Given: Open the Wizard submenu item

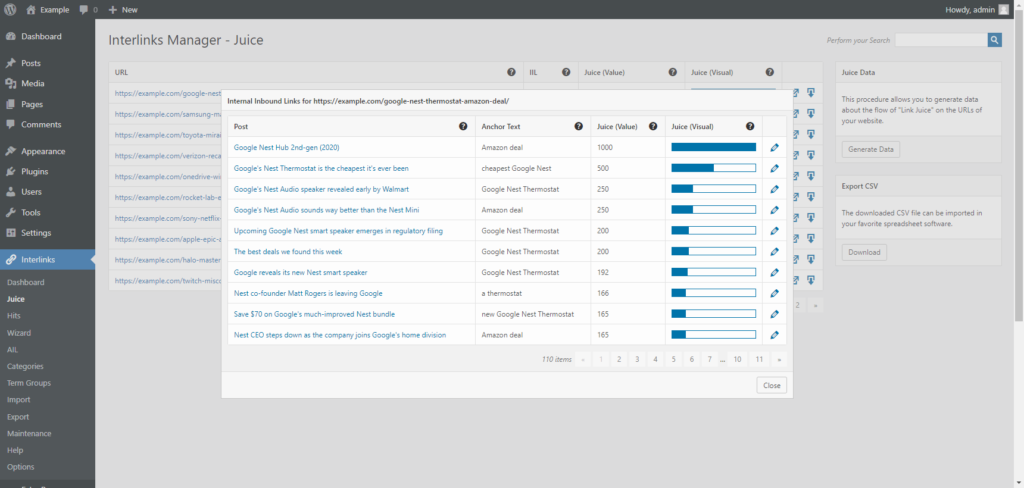Looking at the screenshot, I should coord(18,333).
